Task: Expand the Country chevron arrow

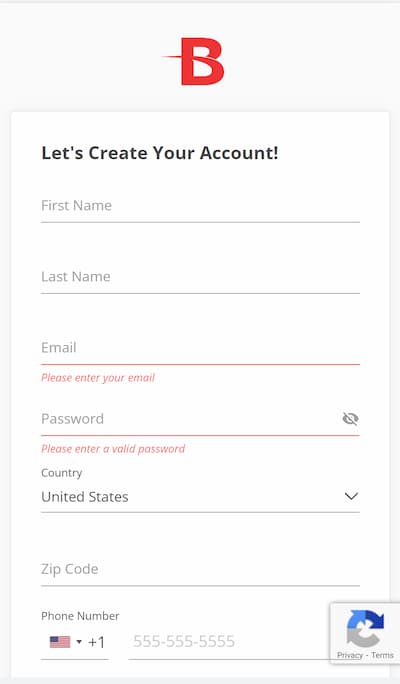Action: [351, 496]
